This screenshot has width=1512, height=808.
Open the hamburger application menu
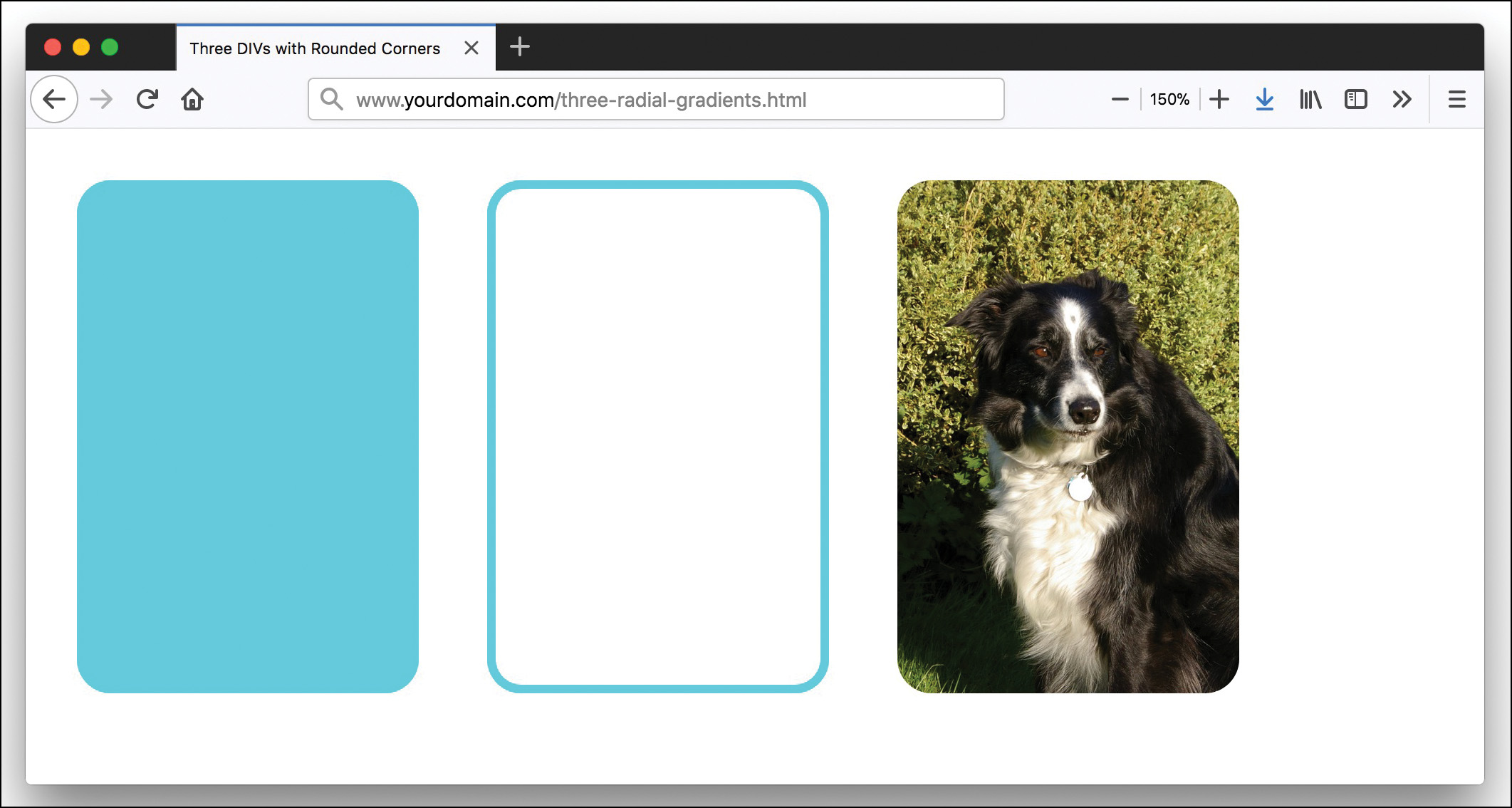click(1456, 99)
